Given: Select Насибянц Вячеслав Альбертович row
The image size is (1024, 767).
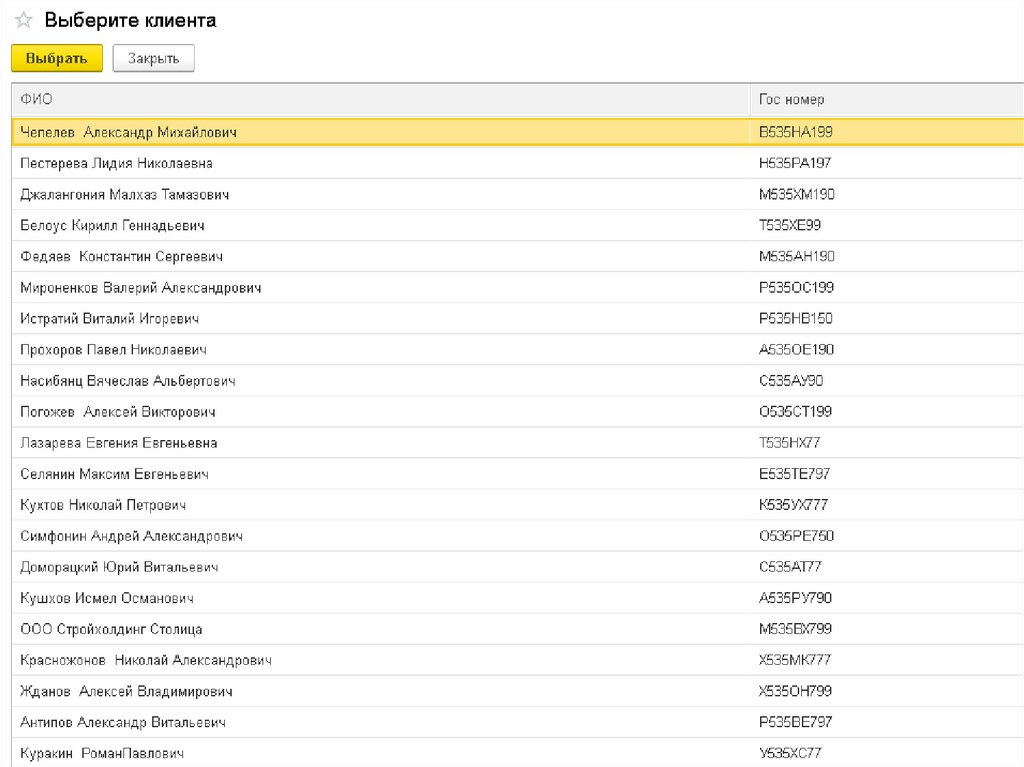Looking at the screenshot, I should (128, 381).
